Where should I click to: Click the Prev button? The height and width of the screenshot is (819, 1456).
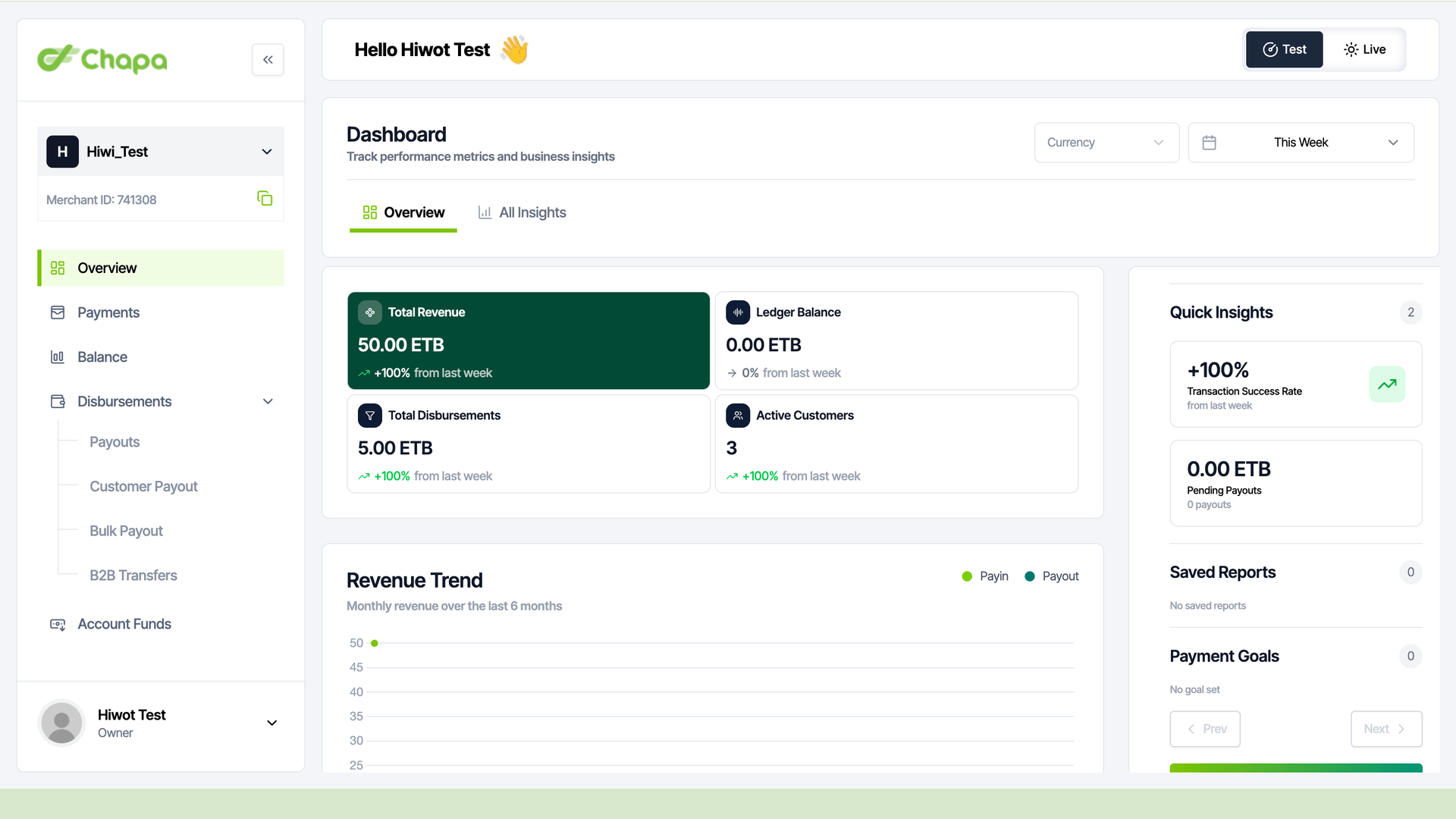1205,729
